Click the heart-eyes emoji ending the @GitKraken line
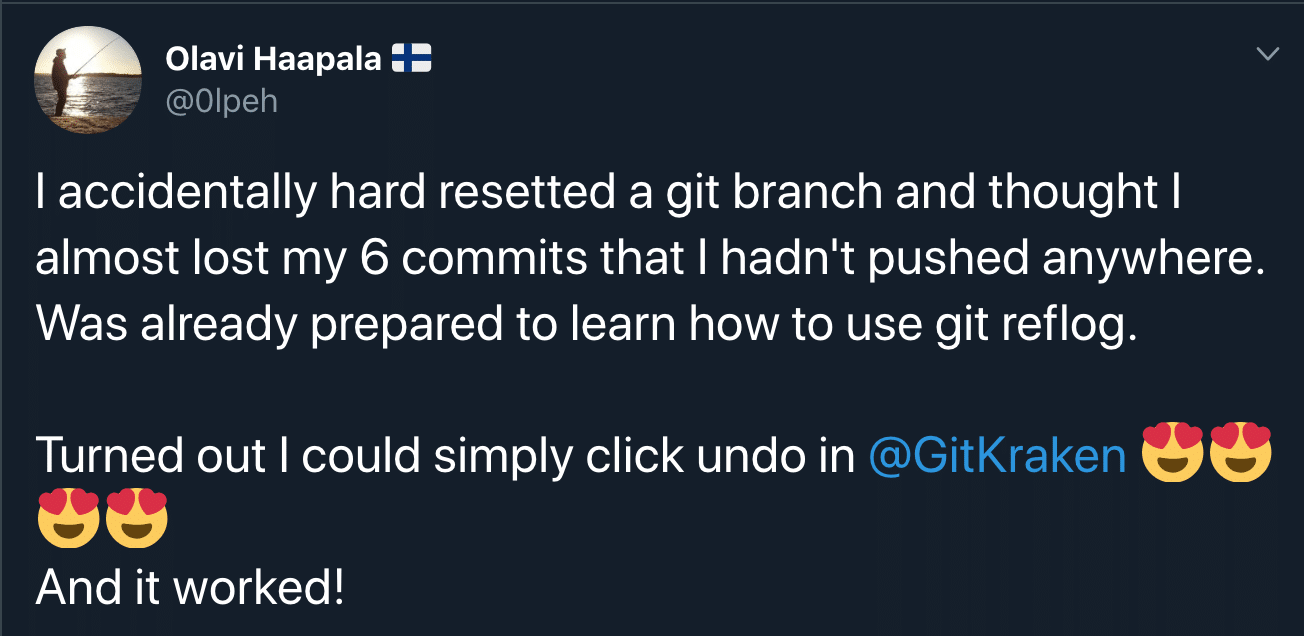 1240,454
